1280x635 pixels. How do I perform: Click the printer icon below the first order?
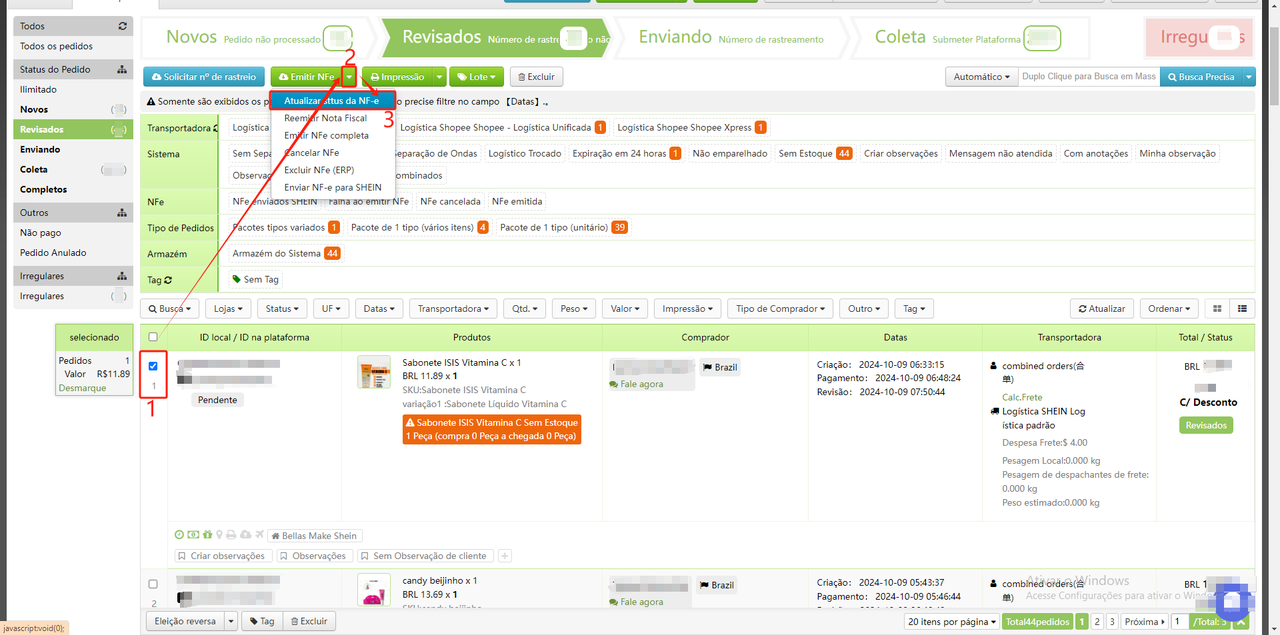pyautogui.click(x=231, y=535)
